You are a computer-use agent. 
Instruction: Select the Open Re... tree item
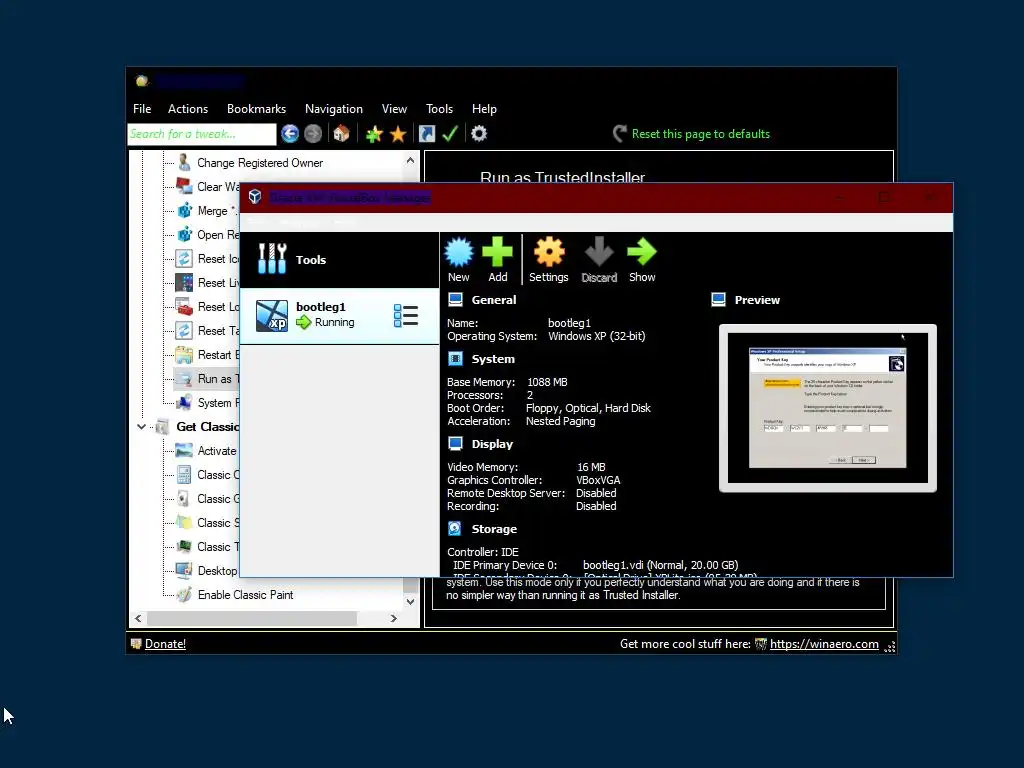tap(218, 235)
